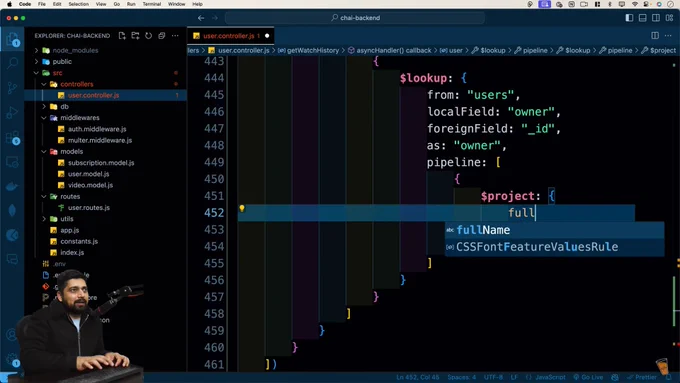This screenshot has width=680, height=383.
Task: Click chai-backend command center search box
Action: pos(355,18)
